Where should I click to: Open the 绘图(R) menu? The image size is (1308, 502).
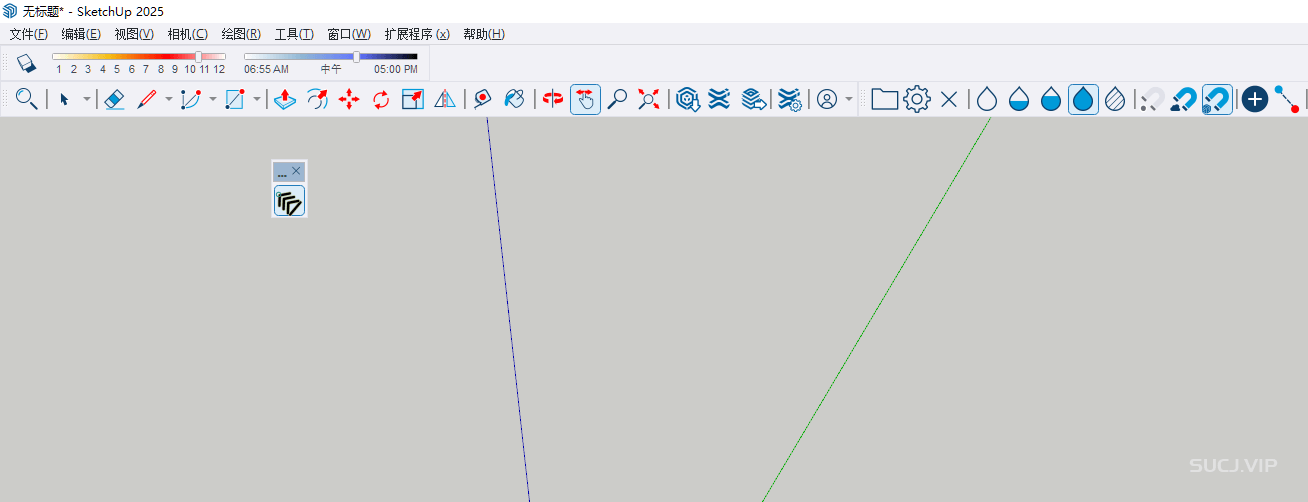pos(241,34)
